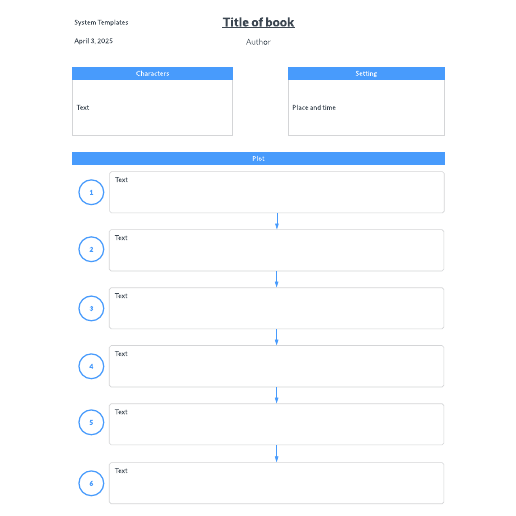Image resolution: width=516 pixels, height=516 pixels.
Task: Click the Text in third plot box
Action: [x=121, y=296]
